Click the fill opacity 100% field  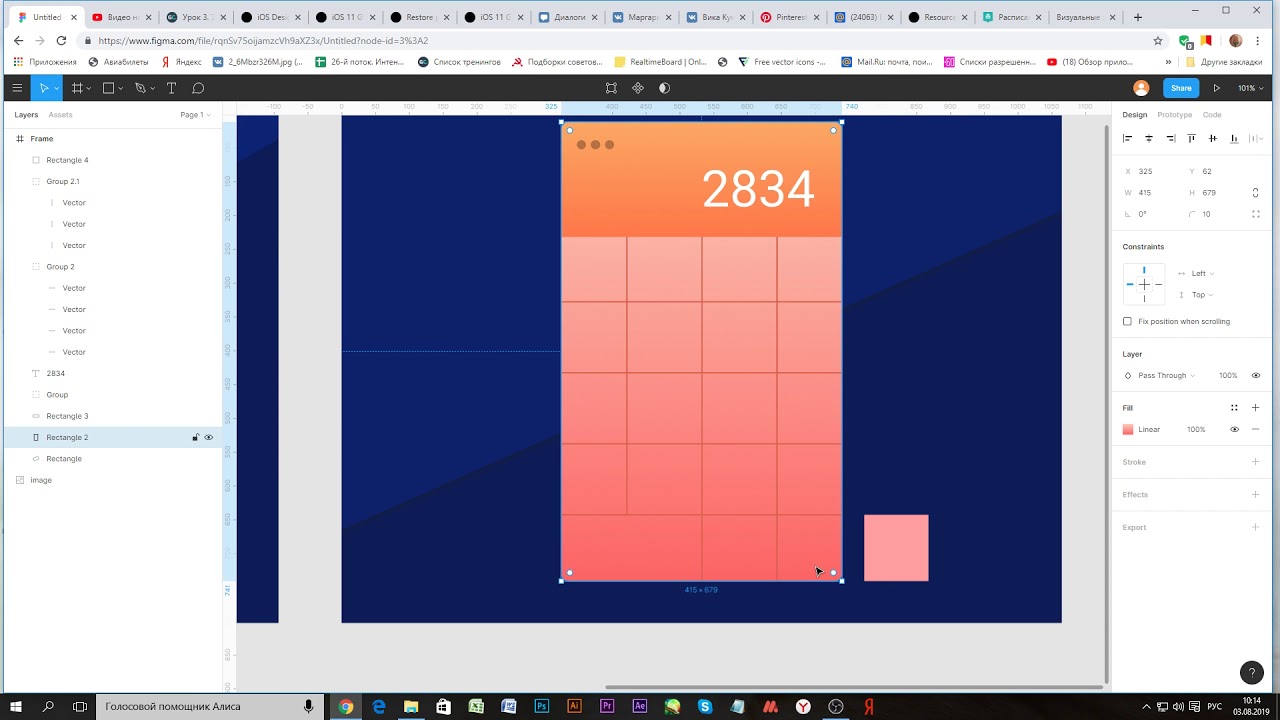pos(1196,429)
